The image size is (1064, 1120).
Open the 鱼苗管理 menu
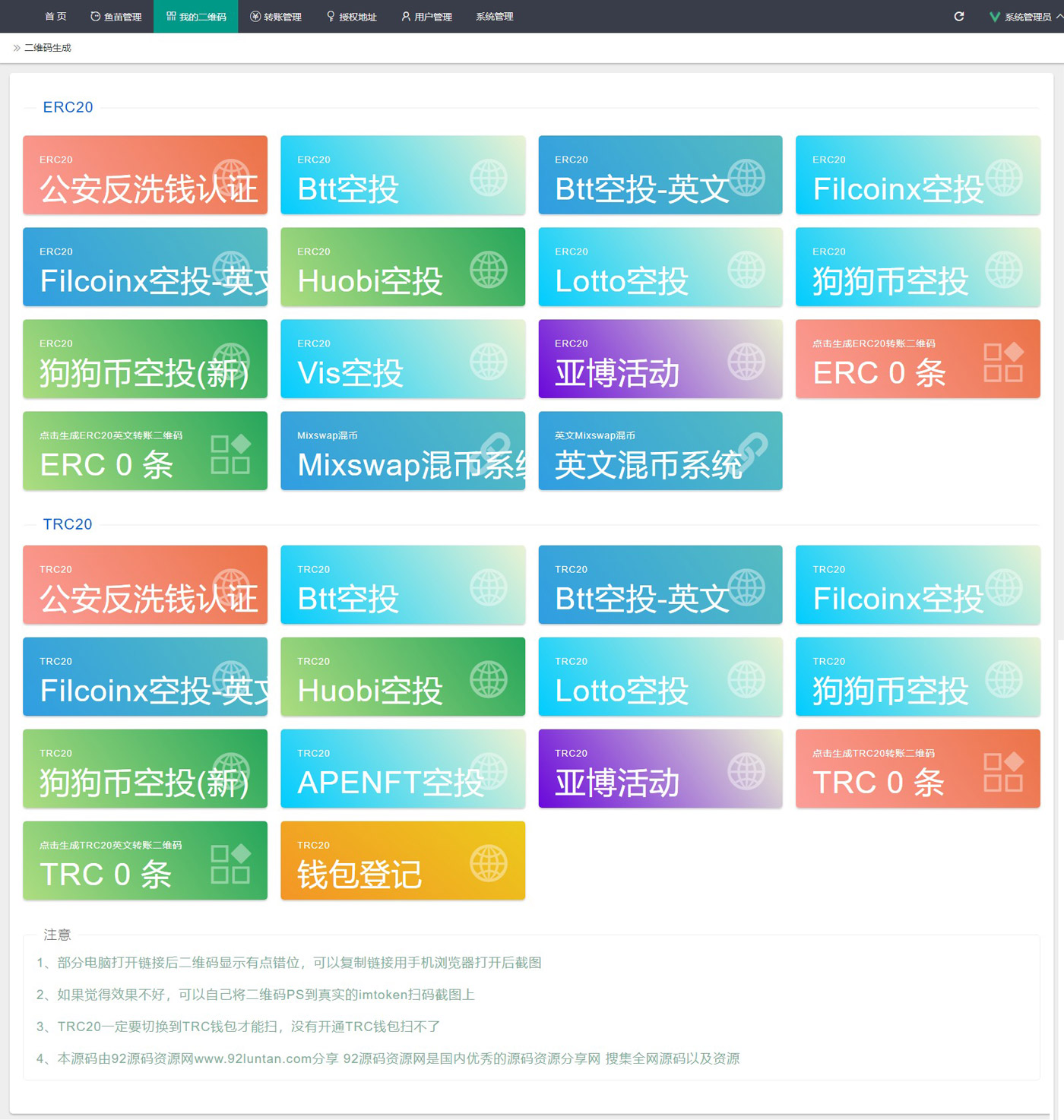click(116, 17)
